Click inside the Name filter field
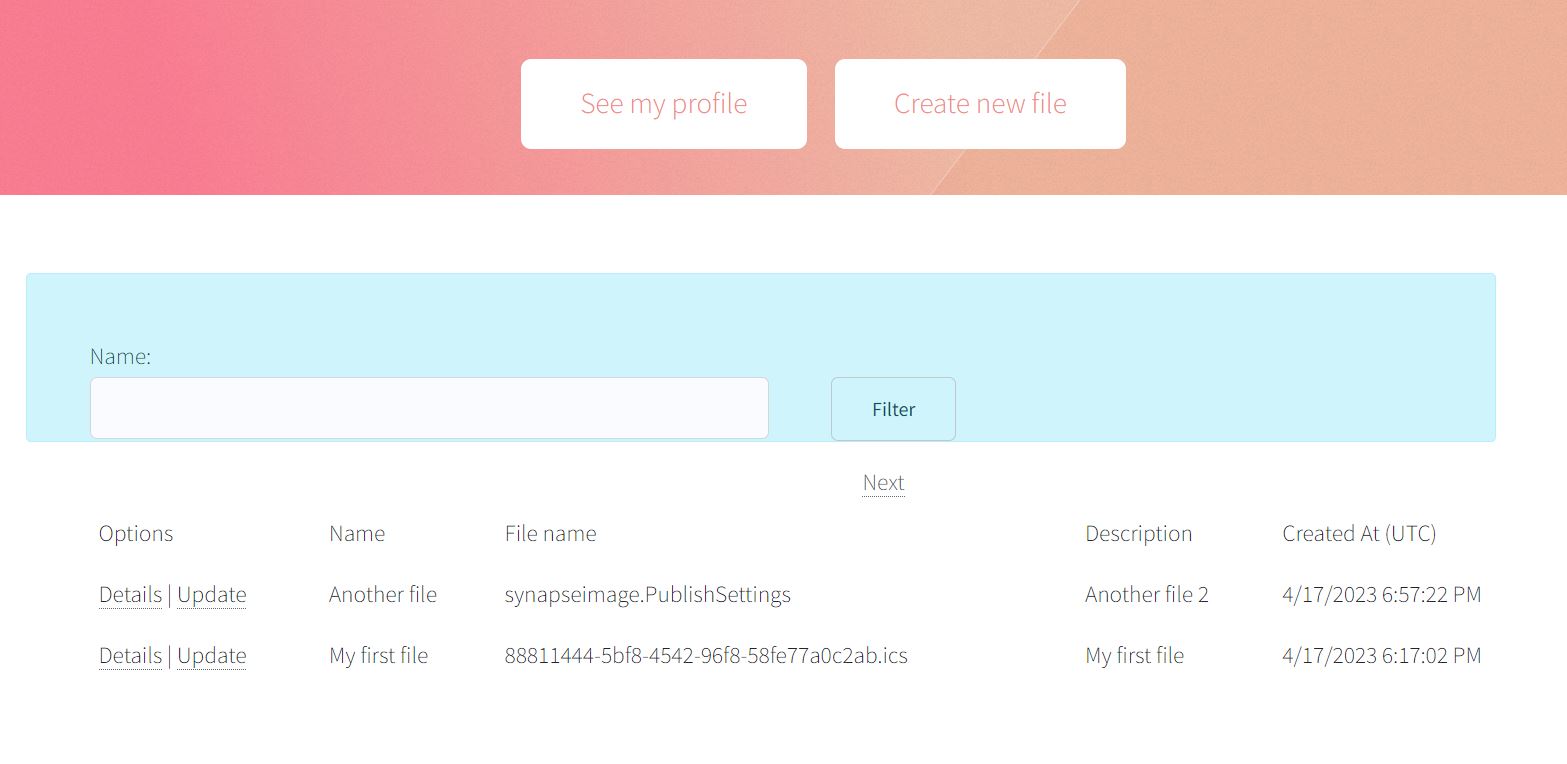 point(429,408)
